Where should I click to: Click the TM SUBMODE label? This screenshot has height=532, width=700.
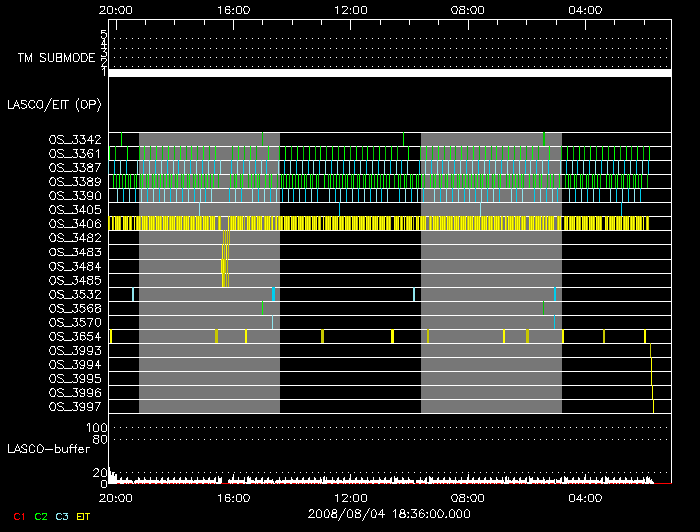click(54, 58)
